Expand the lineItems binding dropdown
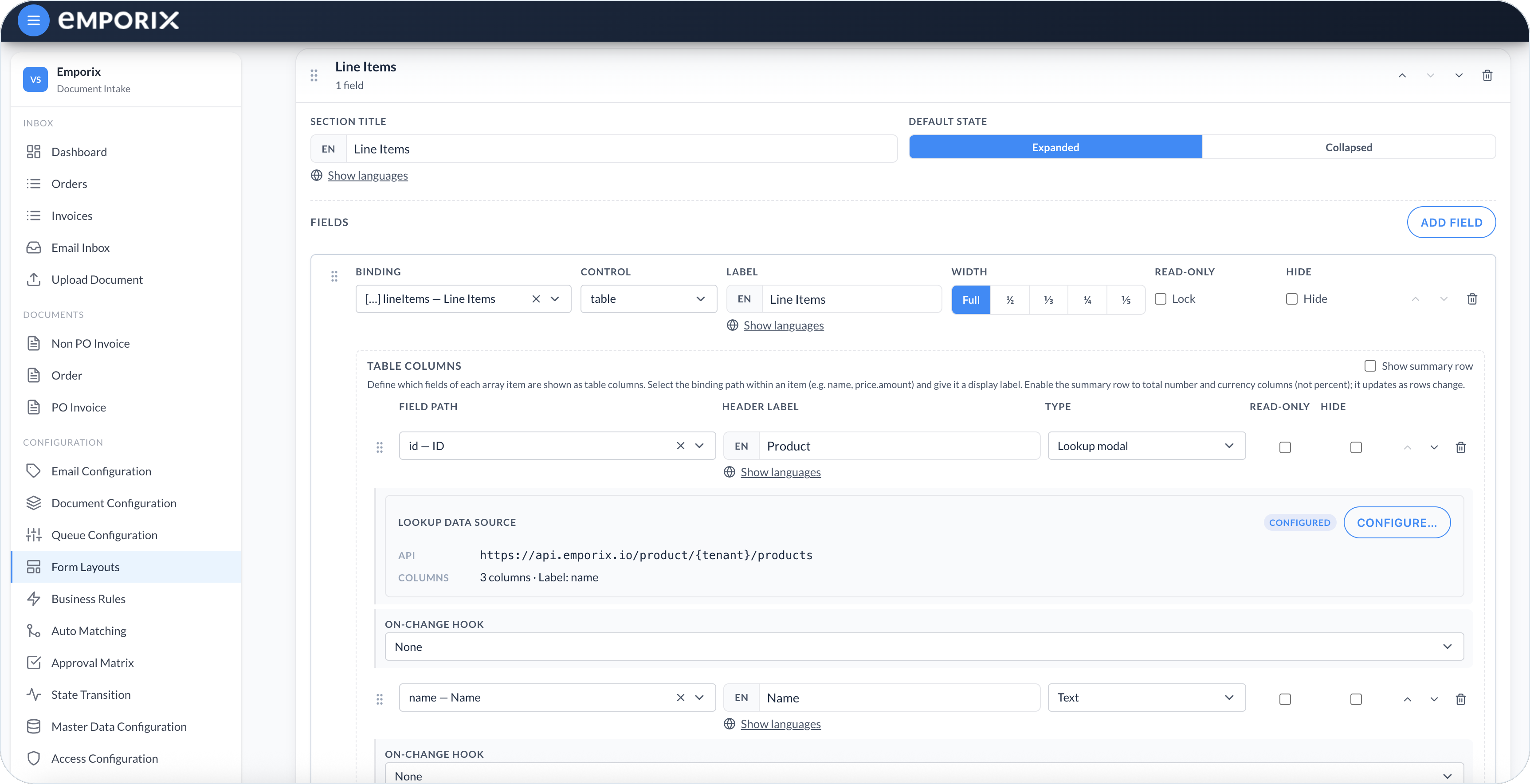The image size is (1530, 784). [555, 299]
